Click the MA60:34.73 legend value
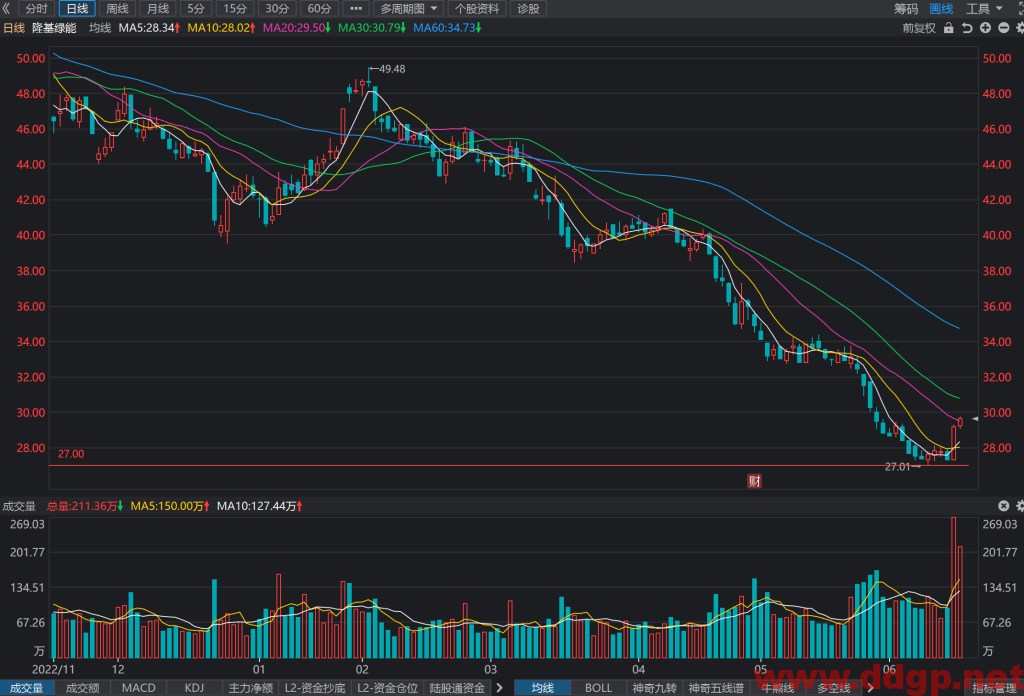 (447, 28)
